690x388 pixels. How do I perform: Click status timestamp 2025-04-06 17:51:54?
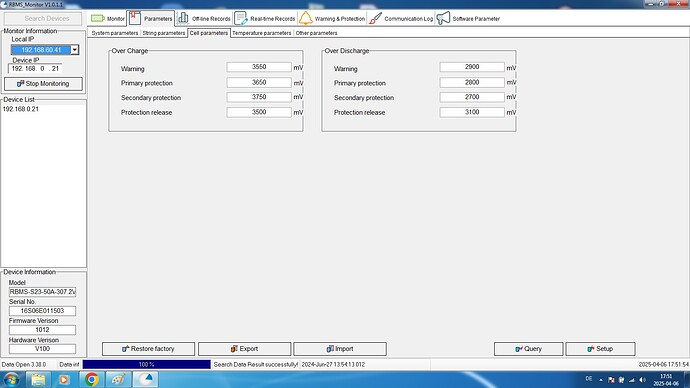click(664, 364)
